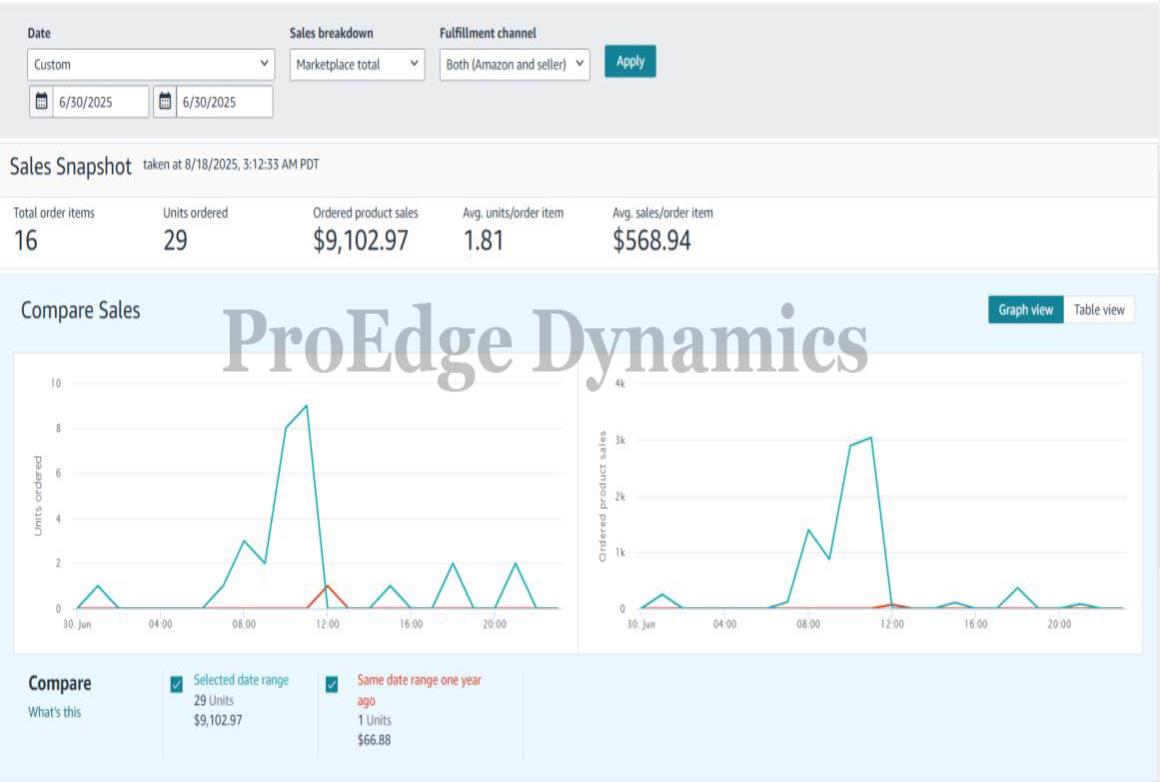Image resolution: width=1160 pixels, height=782 pixels.
Task: Click the Units ordered value 29
Action: (175, 240)
